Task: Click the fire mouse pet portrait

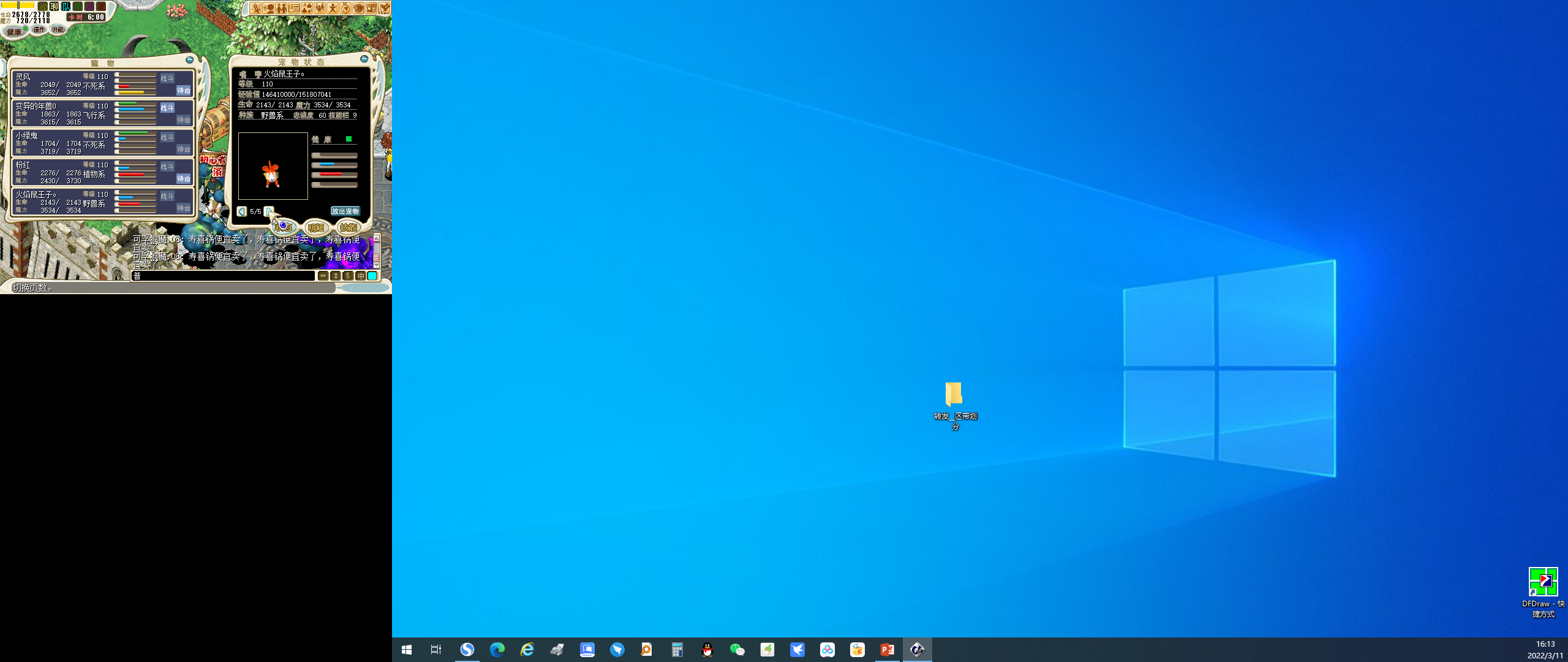Action: (x=273, y=166)
